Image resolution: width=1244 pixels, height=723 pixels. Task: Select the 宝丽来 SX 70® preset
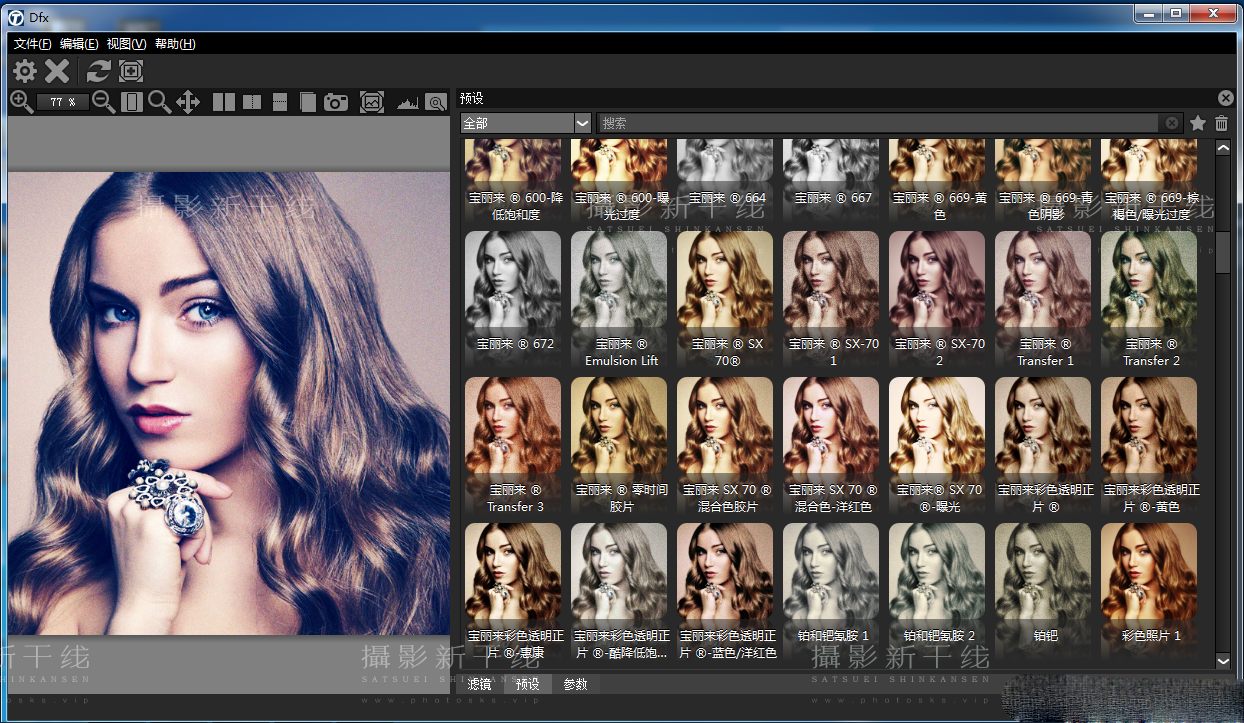[727, 300]
